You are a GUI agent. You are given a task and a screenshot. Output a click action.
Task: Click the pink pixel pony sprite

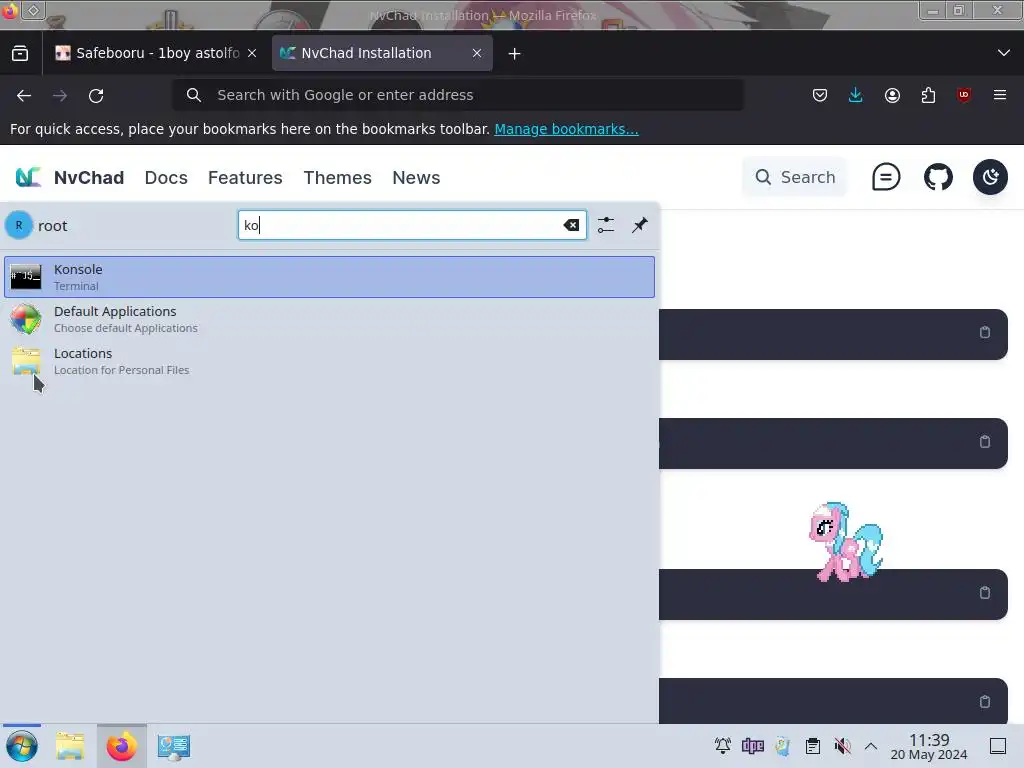tap(846, 542)
